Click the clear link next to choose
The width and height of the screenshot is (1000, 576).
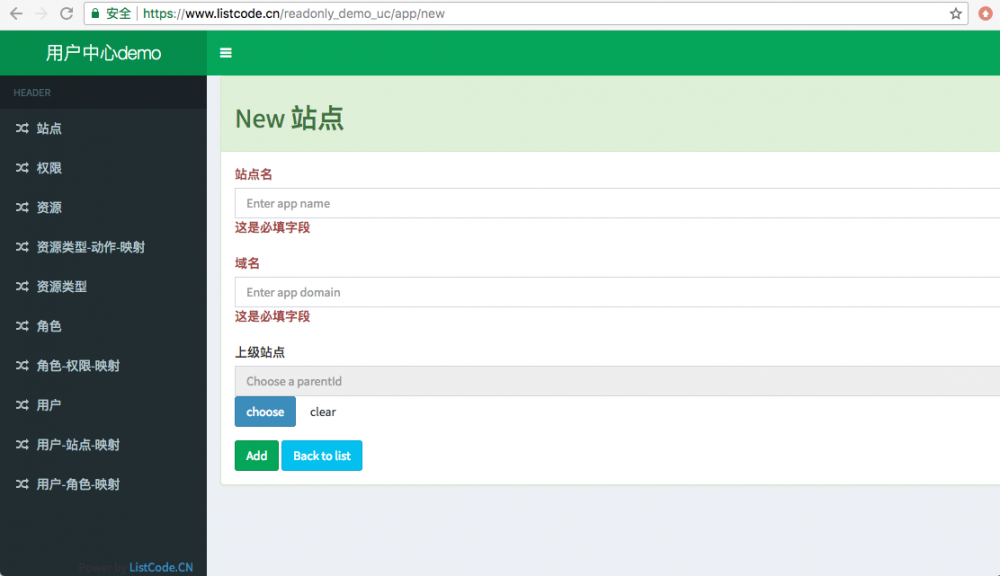pyautogui.click(x=322, y=411)
